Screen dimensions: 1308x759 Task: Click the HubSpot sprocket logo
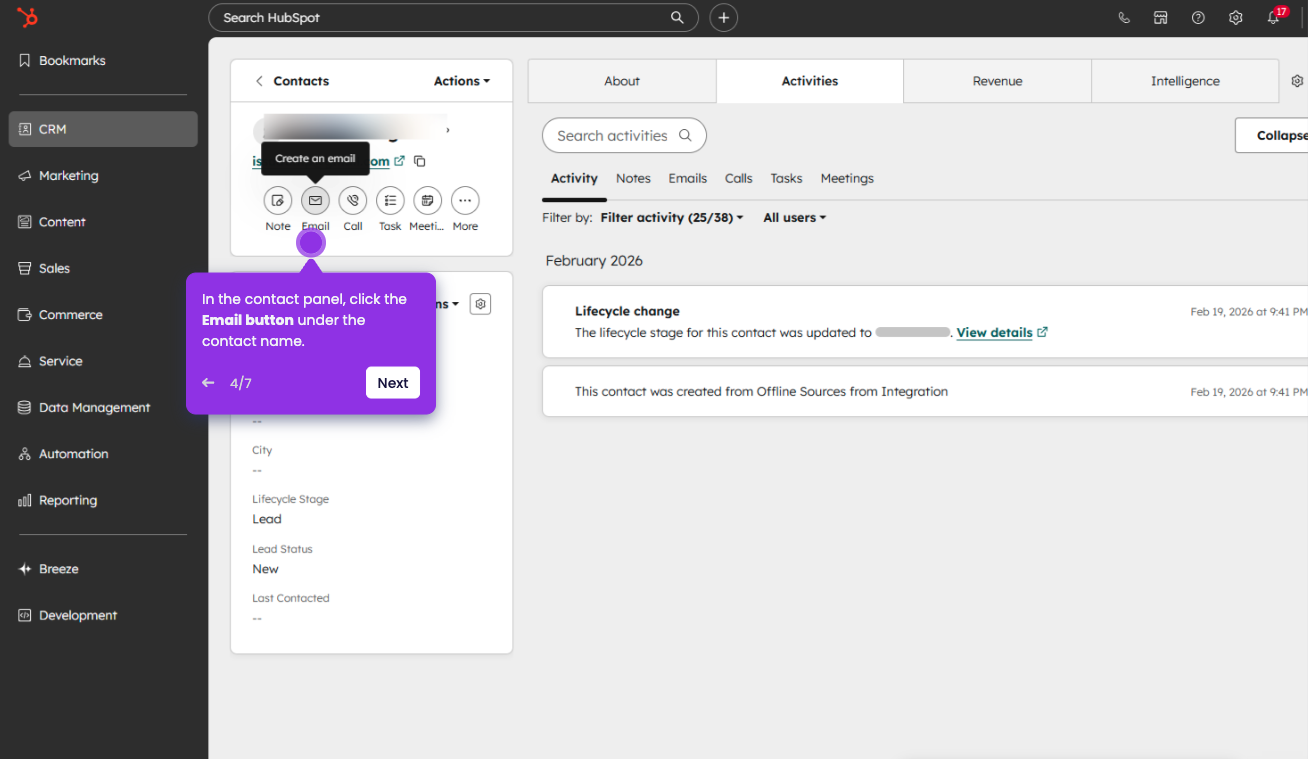(x=28, y=17)
